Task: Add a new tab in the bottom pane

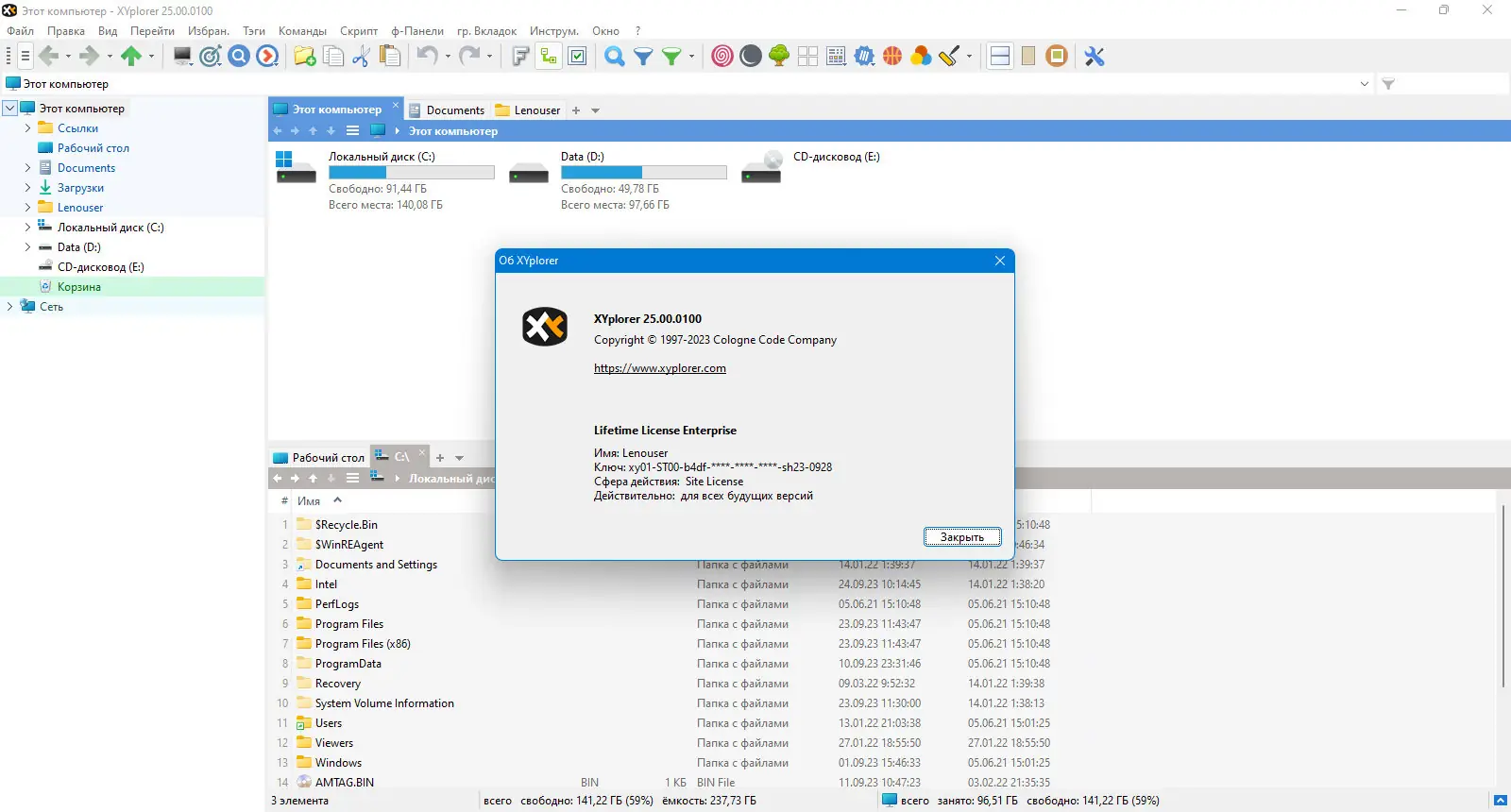Action: pos(440,458)
